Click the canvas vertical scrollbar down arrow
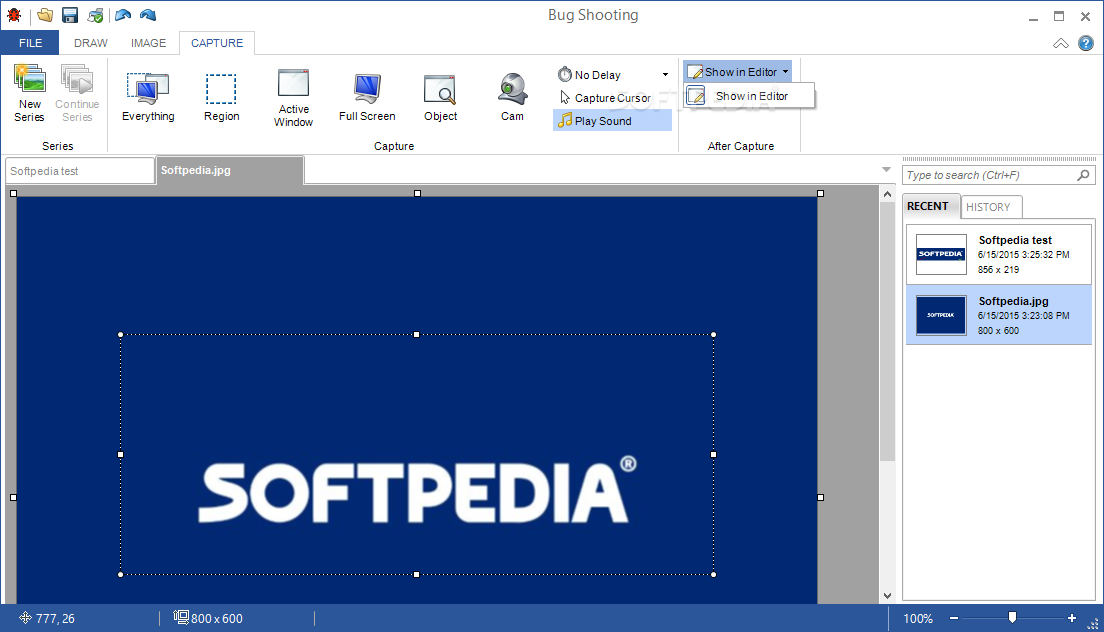1104x632 pixels. point(887,596)
